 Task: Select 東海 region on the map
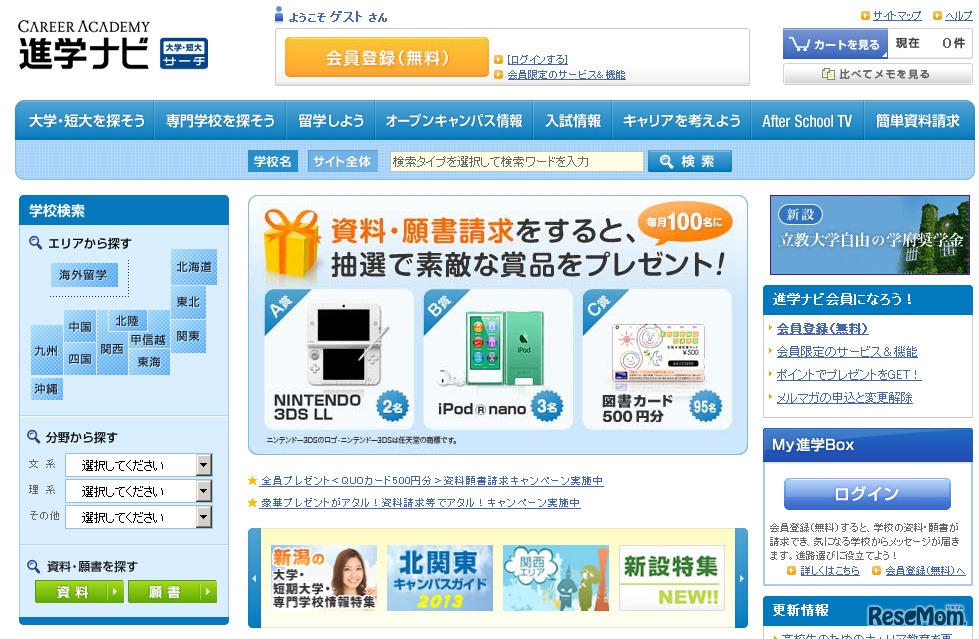pyautogui.click(x=149, y=362)
